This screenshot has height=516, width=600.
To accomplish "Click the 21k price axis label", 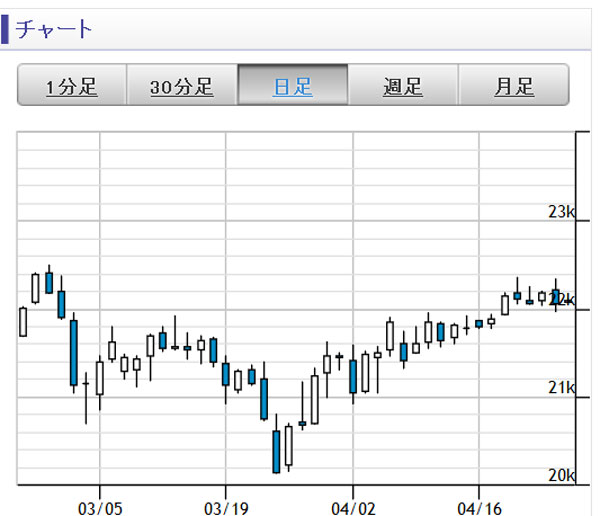I will (x=561, y=387).
